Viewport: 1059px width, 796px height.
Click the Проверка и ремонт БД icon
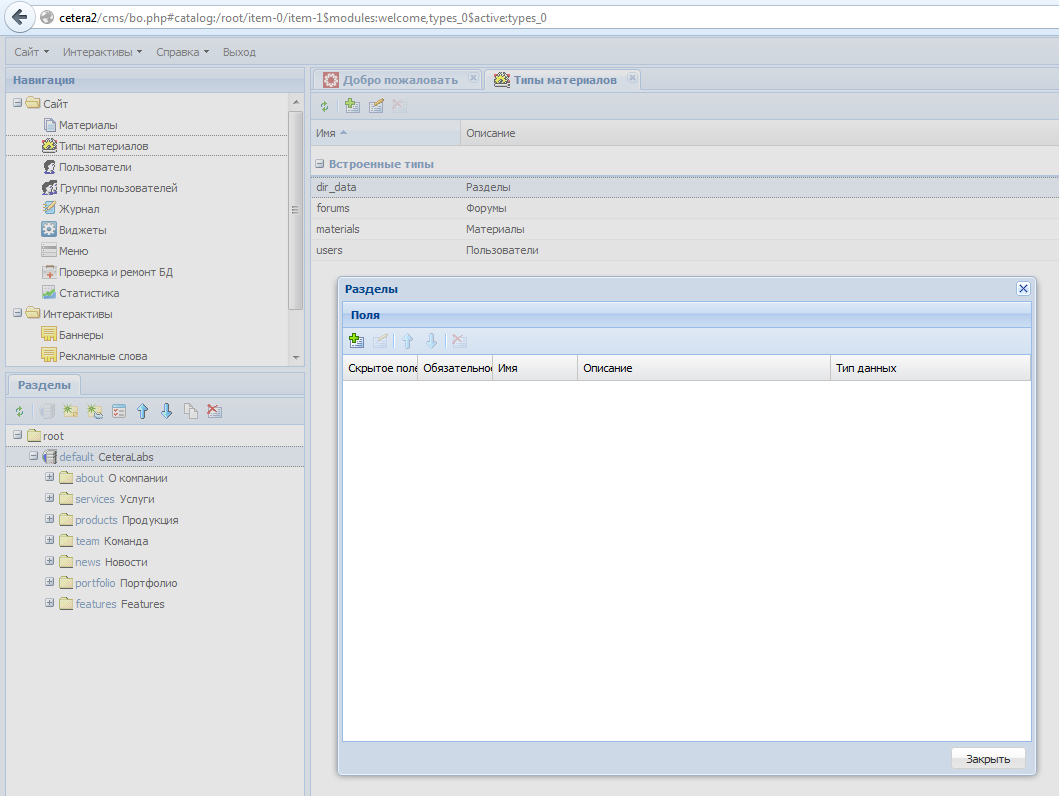(x=49, y=272)
